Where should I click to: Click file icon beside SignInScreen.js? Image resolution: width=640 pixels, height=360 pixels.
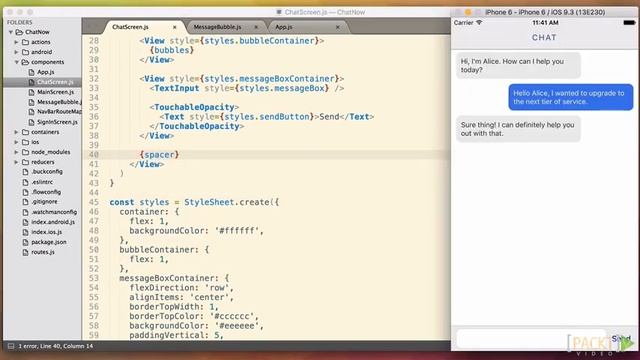coord(31,122)
